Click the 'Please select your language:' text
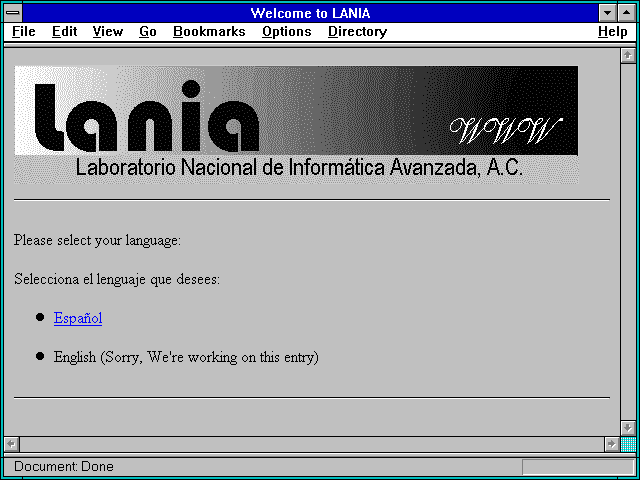 click(x=97, y=240)
